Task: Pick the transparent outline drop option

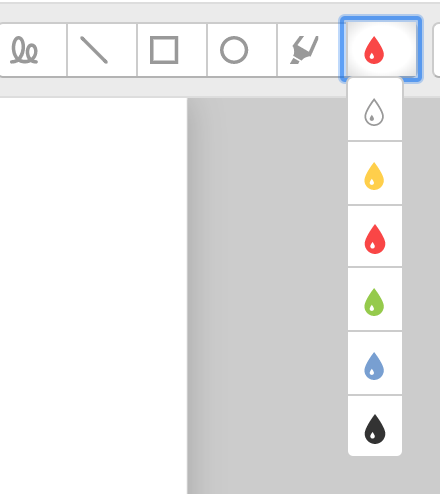Action: click(375, 112)
